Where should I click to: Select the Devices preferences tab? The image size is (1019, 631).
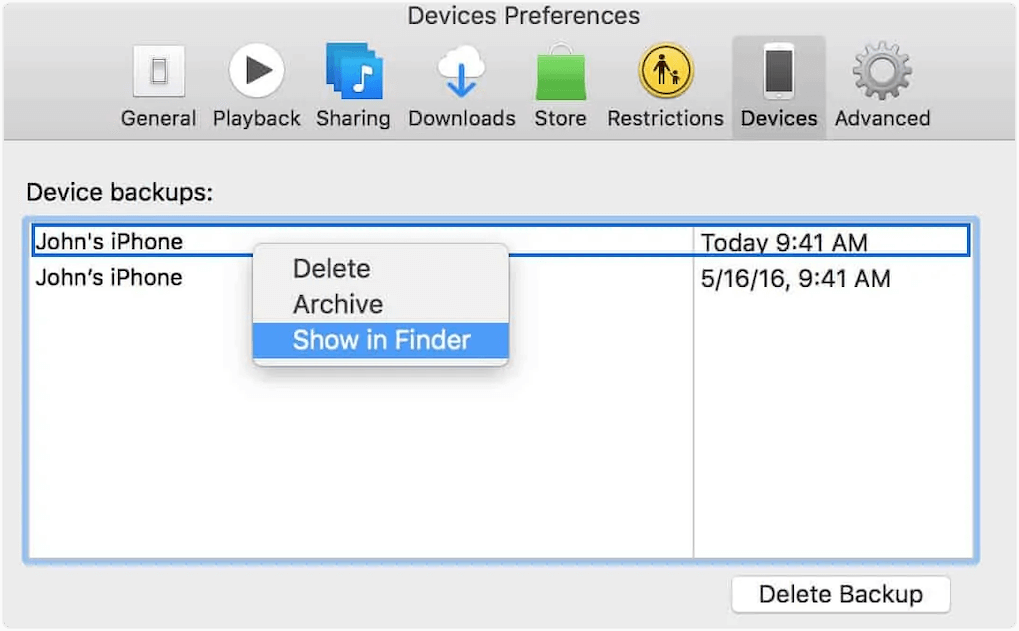779,87
